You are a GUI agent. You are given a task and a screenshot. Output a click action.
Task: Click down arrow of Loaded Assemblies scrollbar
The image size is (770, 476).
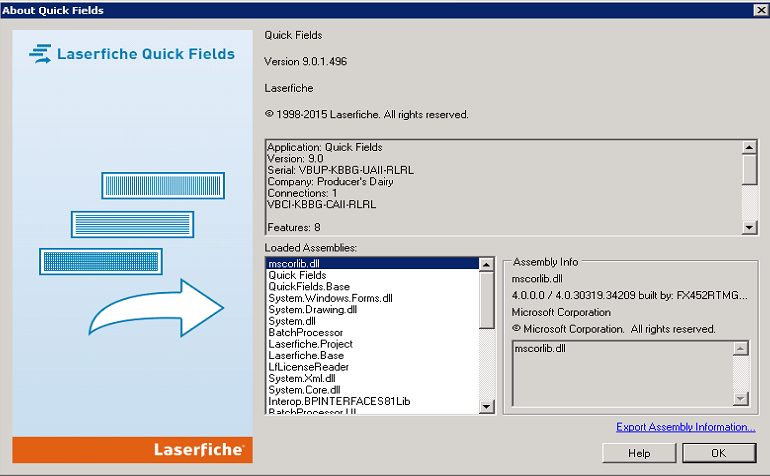(486, 406)
